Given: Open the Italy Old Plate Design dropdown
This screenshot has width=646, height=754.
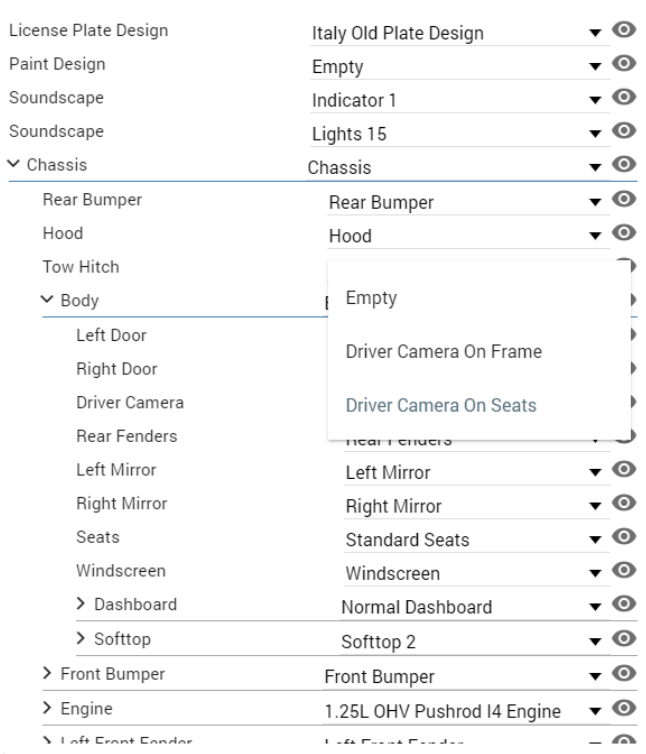Looking at the screenshot, I should (x=460, y=33).
